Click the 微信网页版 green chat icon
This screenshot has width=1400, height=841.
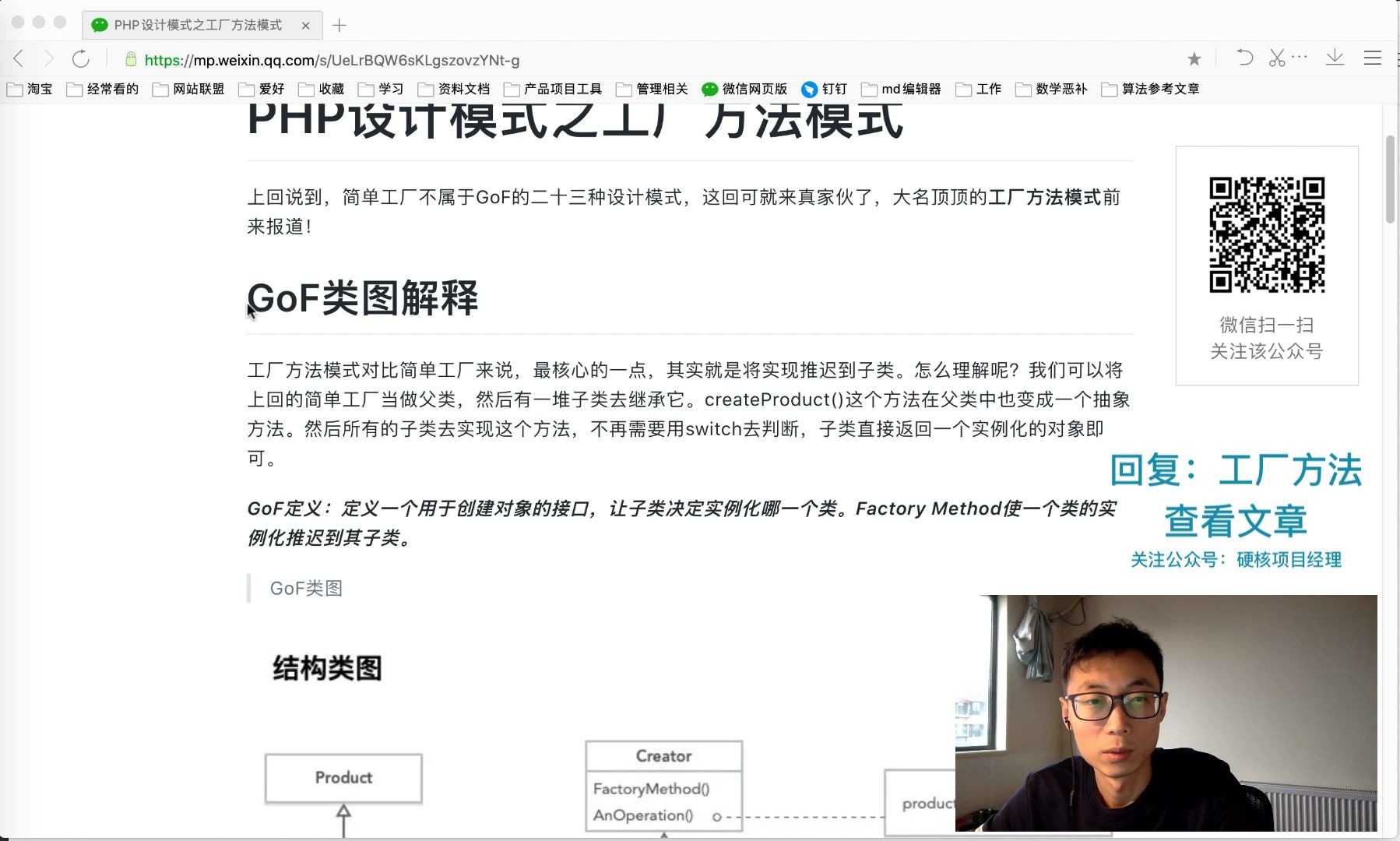click(709, 89)
